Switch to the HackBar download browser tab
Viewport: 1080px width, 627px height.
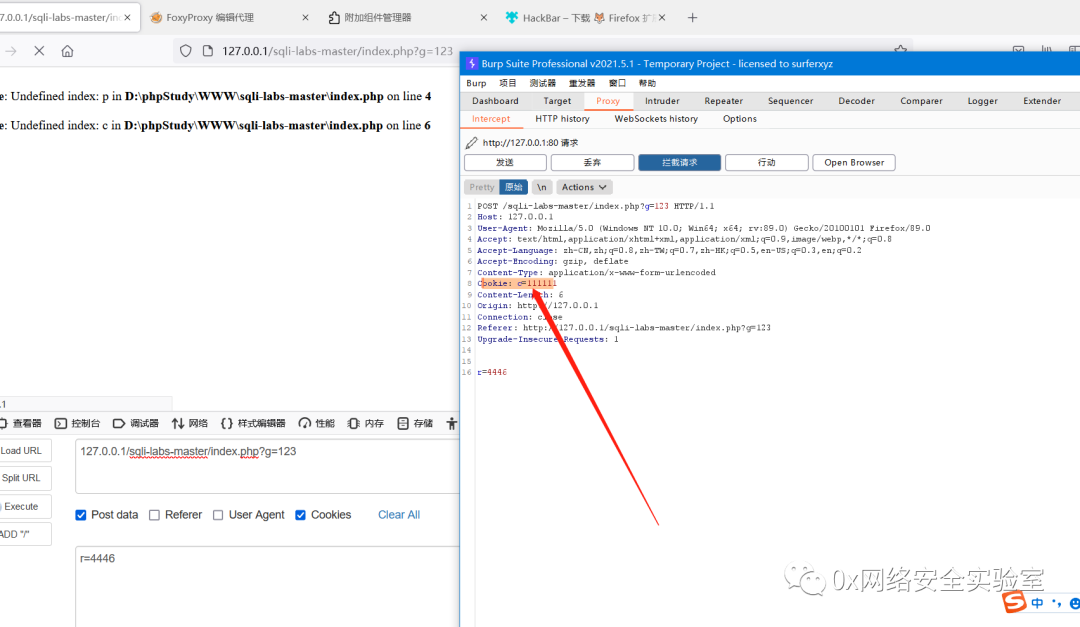(x=581, y=18)
